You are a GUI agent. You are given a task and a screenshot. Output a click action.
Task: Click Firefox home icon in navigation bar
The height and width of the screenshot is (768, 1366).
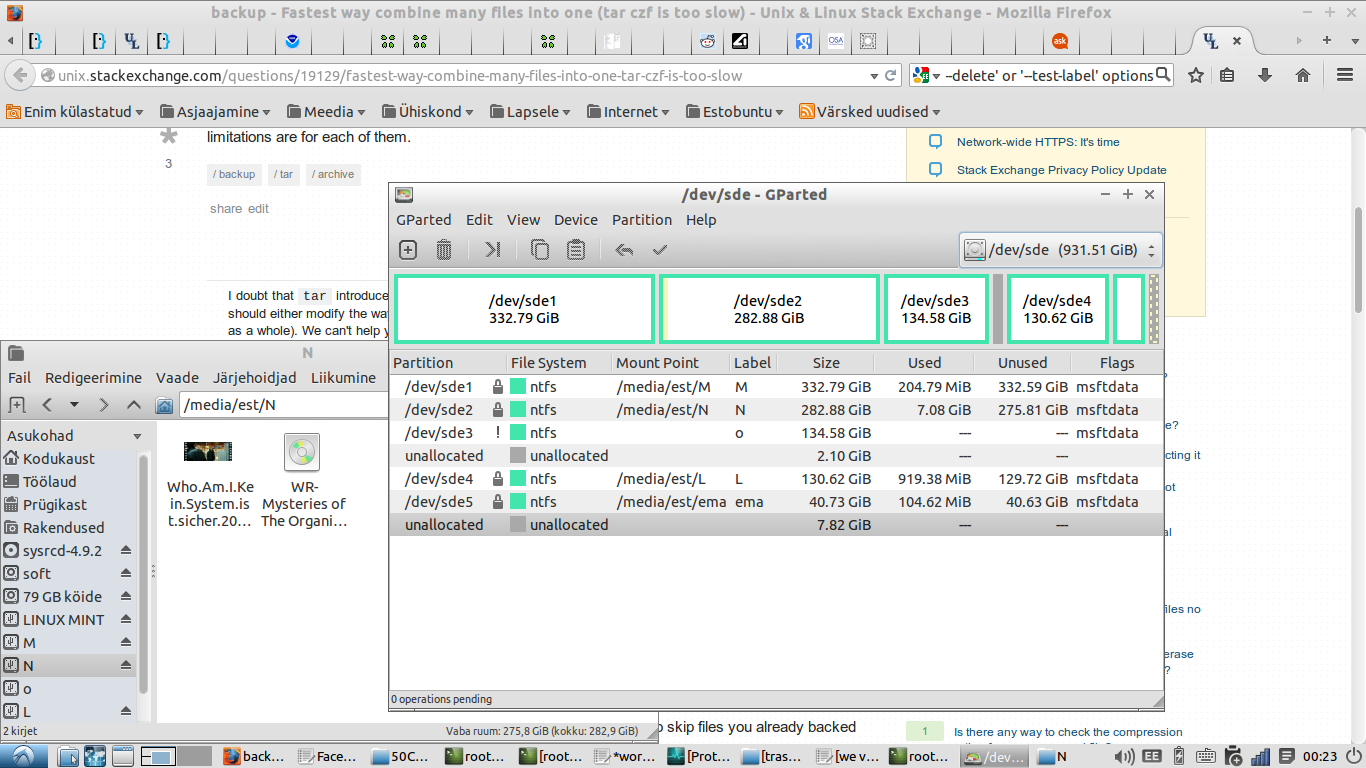click(x=1303, y=75)
